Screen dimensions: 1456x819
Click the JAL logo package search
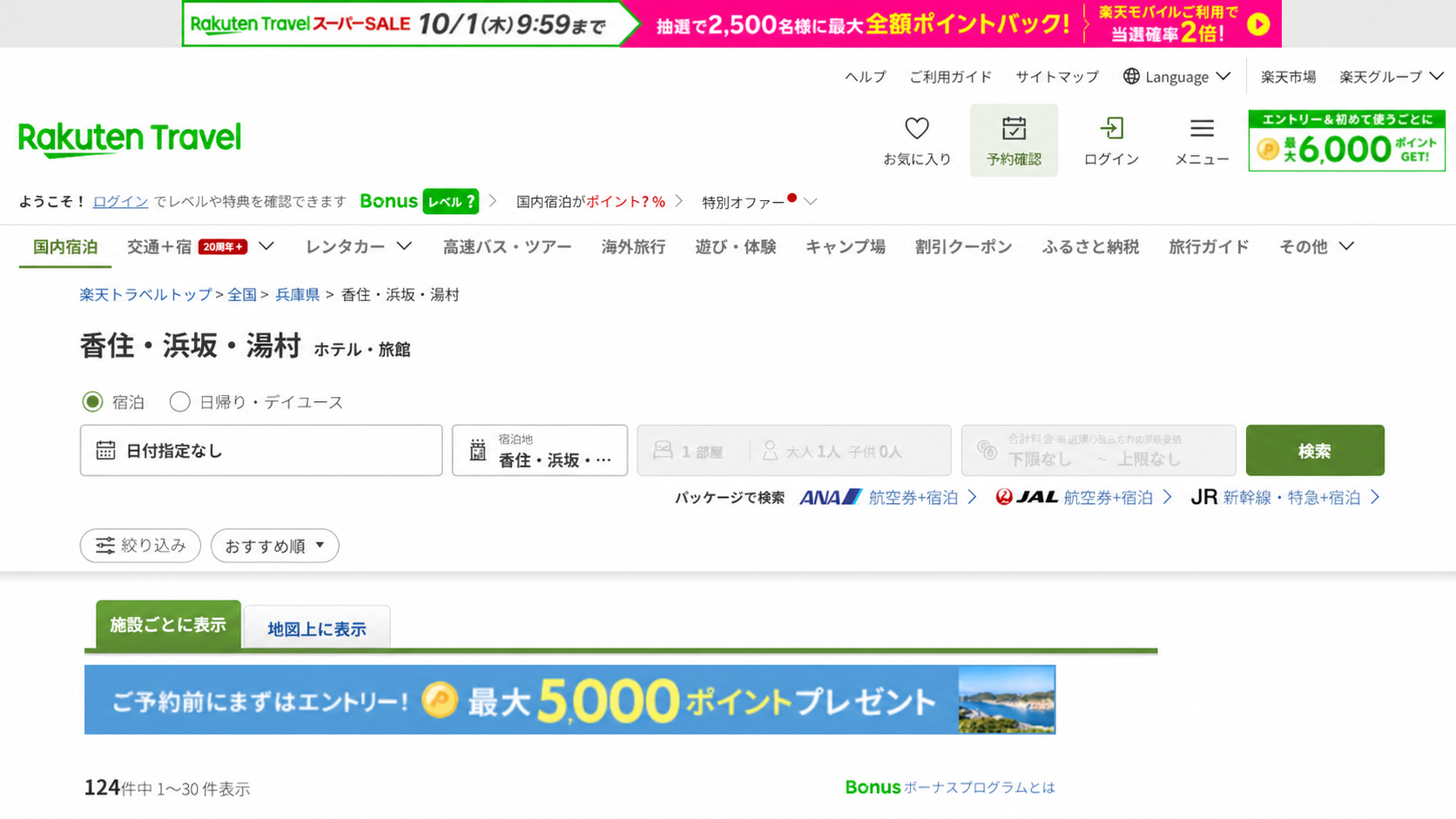(1027, 497)
